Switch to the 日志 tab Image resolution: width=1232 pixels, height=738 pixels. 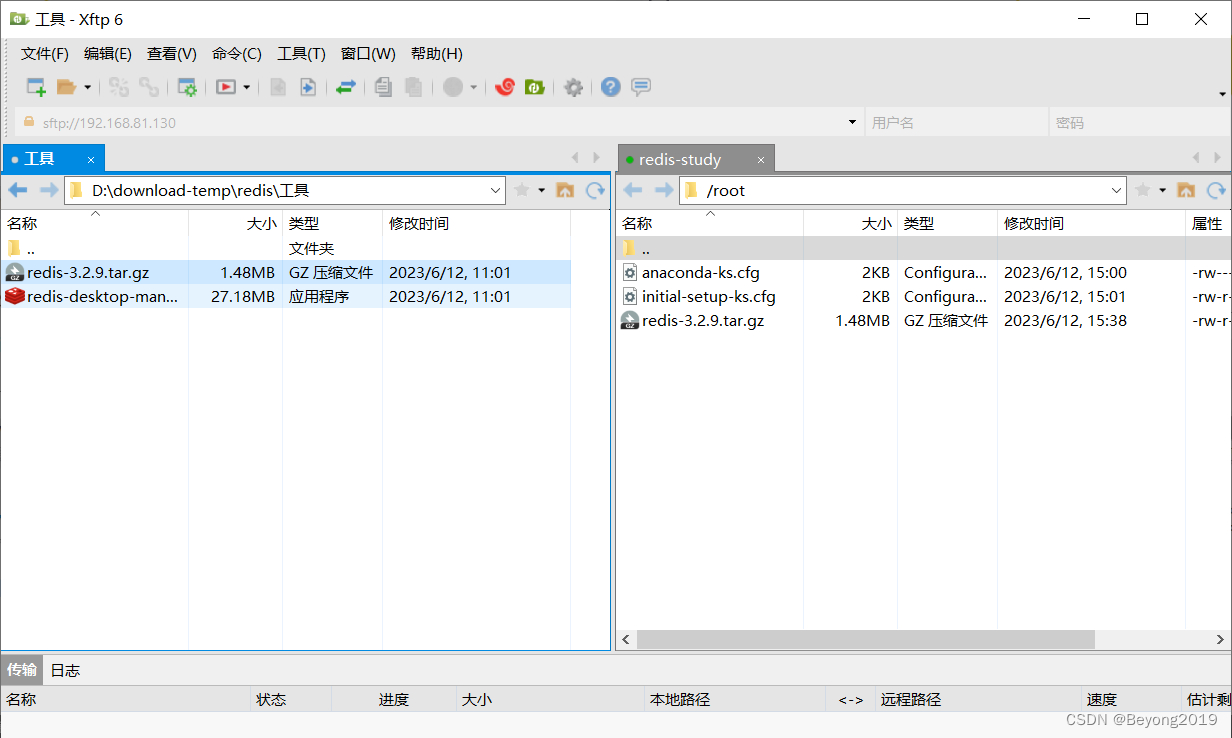[x=64, y=670]
